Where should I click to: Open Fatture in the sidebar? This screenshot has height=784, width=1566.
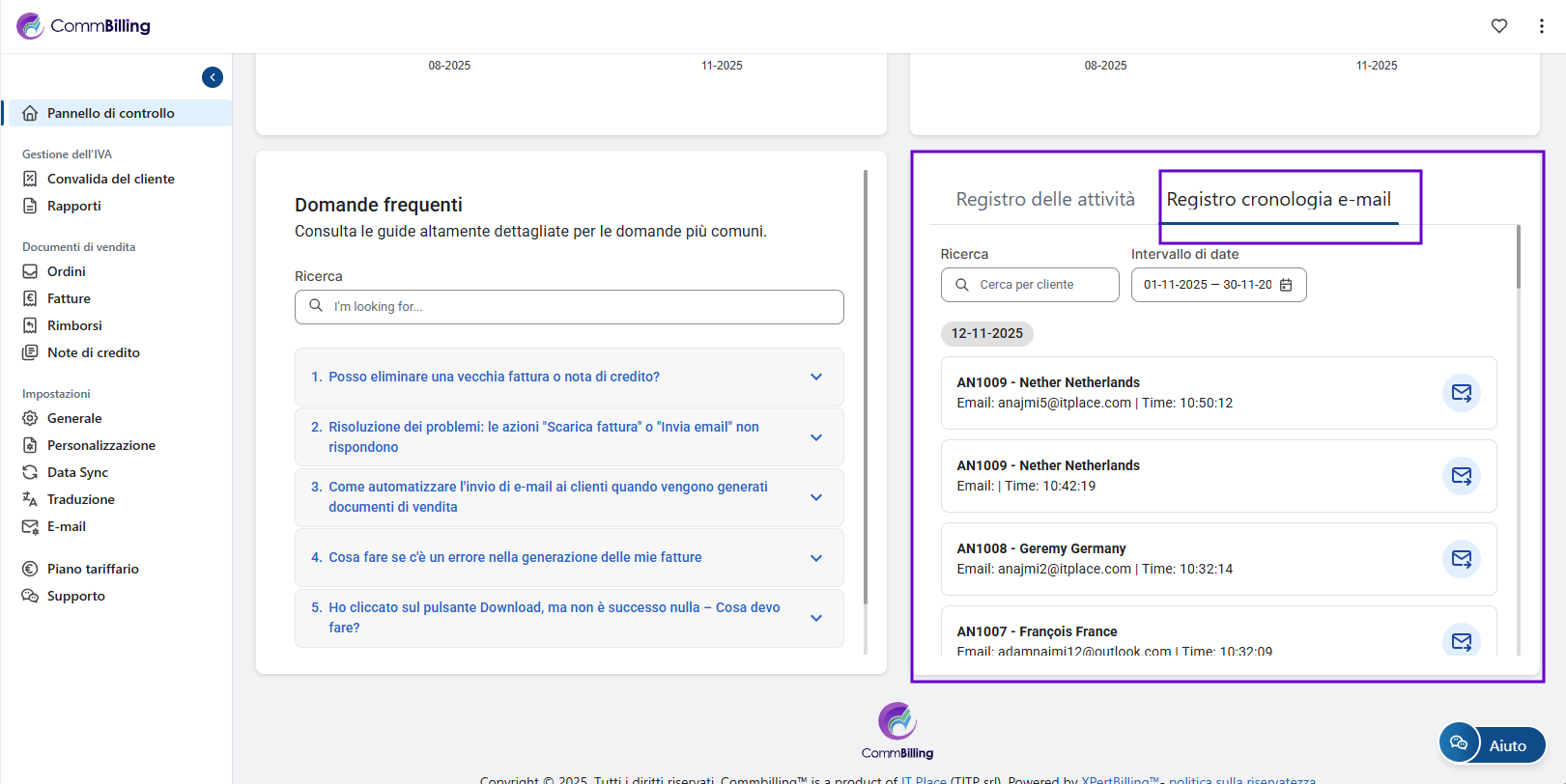(x=69, y=298)
